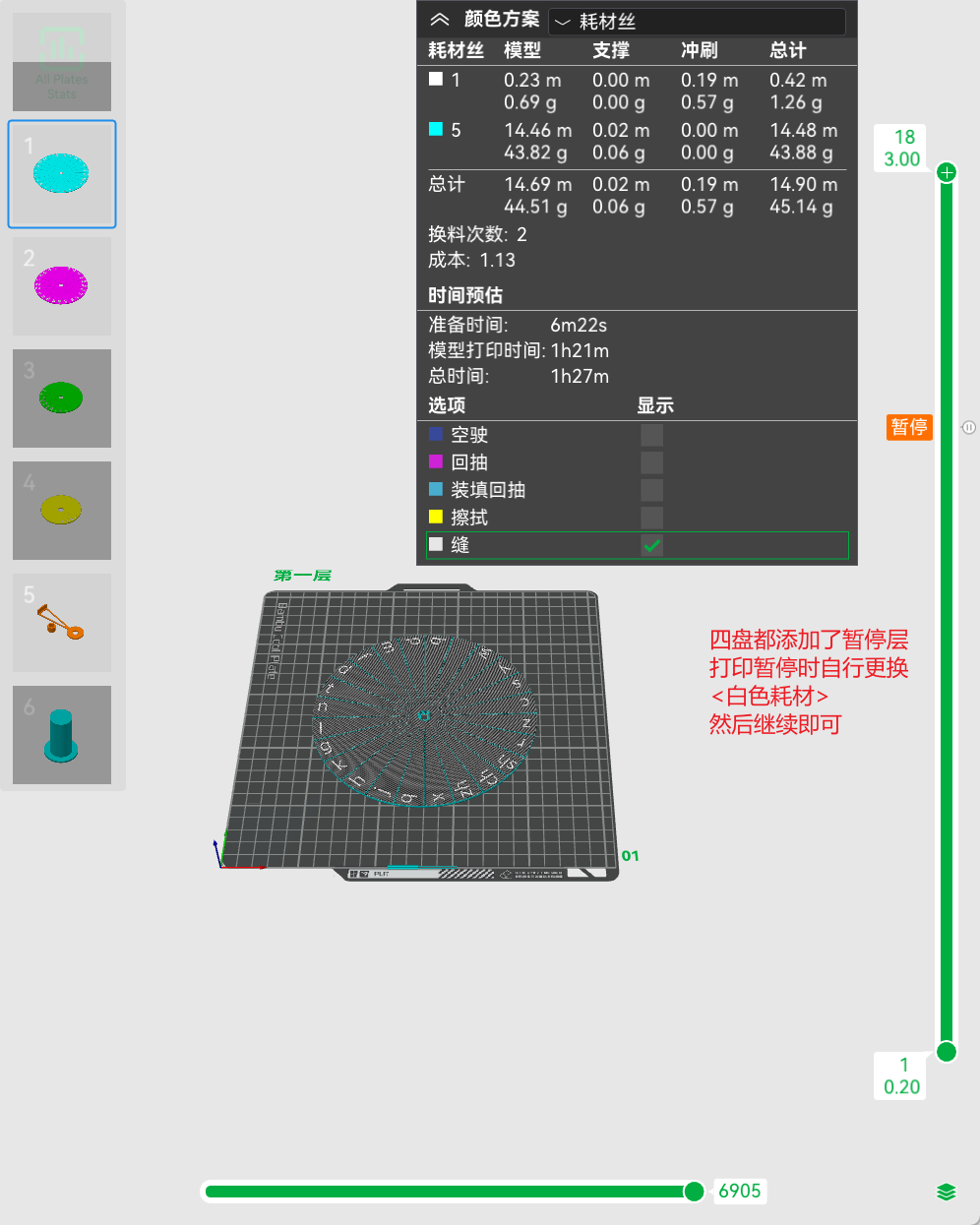This screenshot has height=1225, width=980.
Task: Uncheck display of 缝 seams
Action: [x=651, y=545]
